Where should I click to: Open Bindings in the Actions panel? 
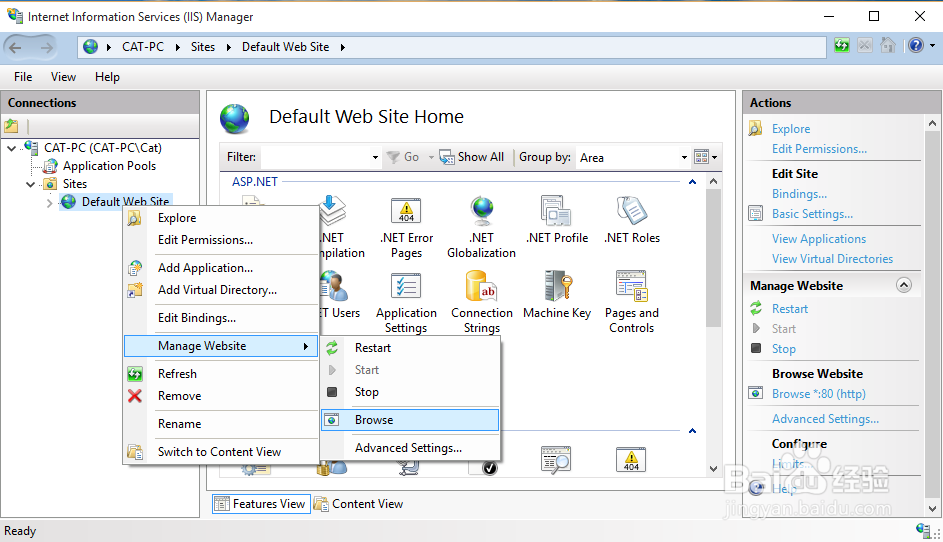(x=799, y=194)
